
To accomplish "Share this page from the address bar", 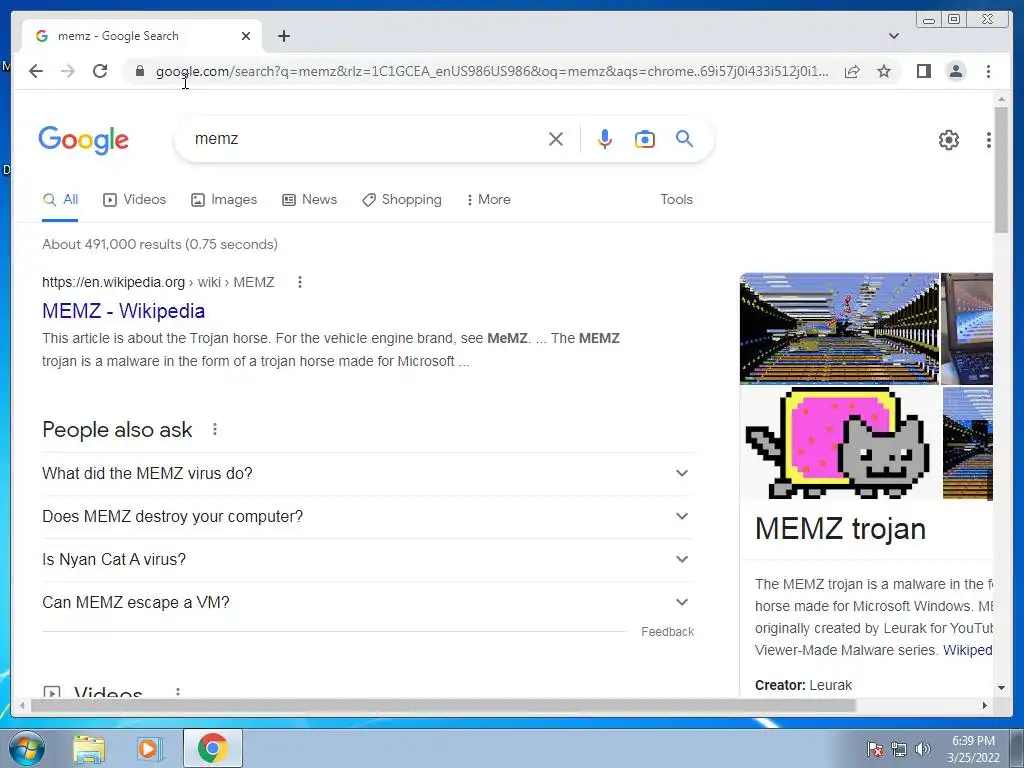I will (852, 71).
